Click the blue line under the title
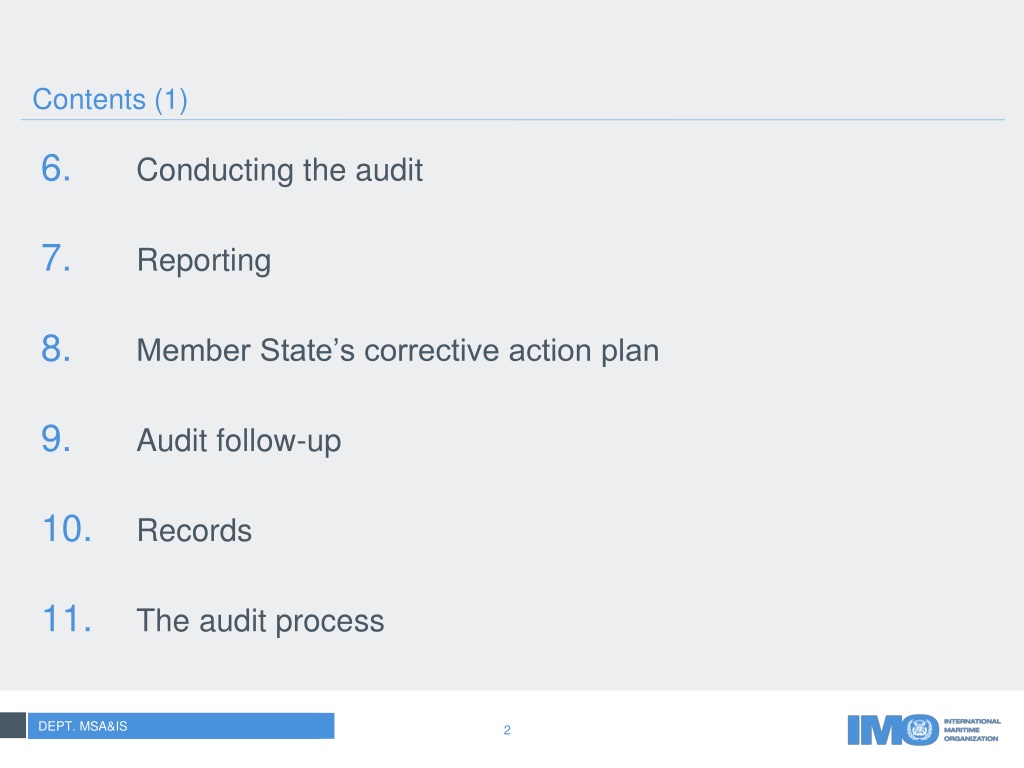This screenshot has width=1024, height=768. tap(513, 120)
